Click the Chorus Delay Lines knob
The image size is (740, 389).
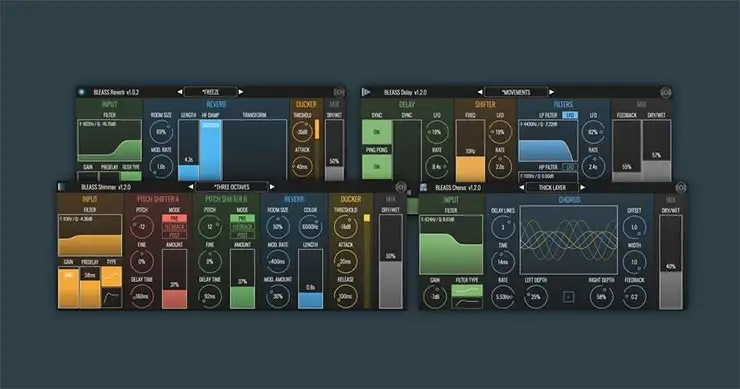(x=503, y=227)
